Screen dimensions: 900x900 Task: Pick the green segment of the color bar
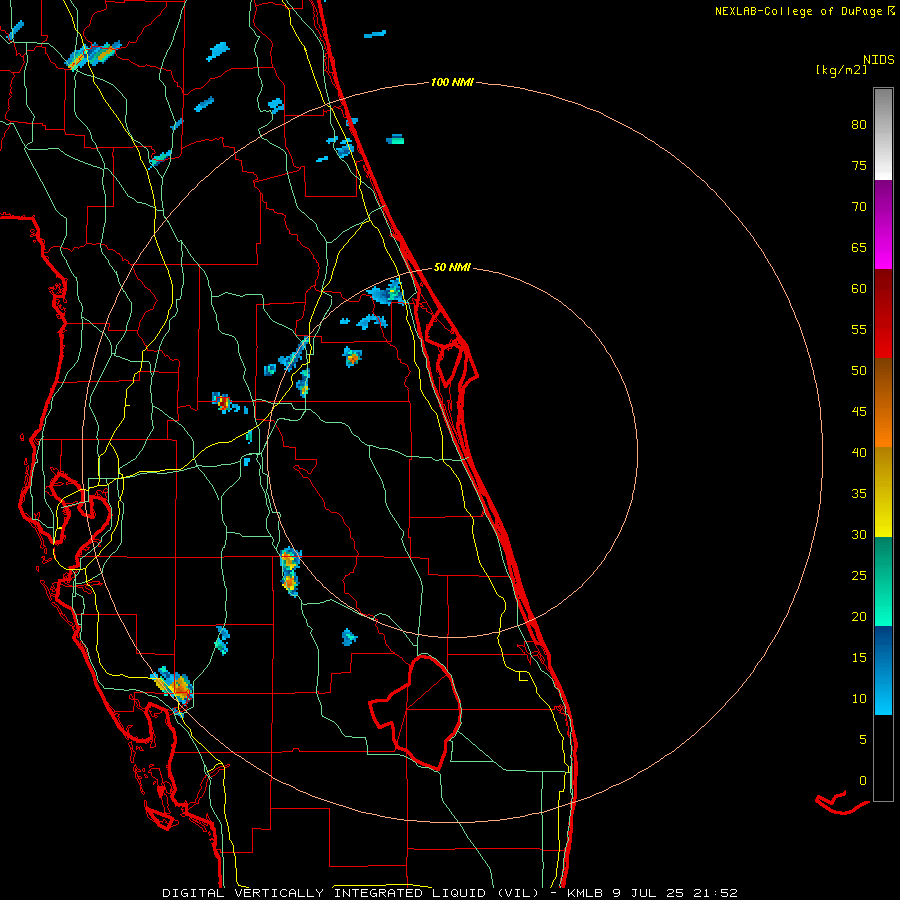click(883, 581)
